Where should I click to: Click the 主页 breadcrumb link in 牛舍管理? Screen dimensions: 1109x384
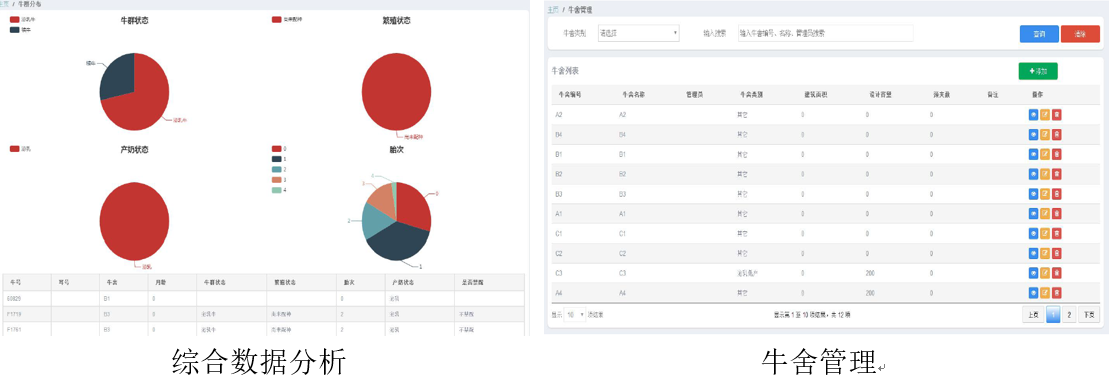(x=552, y=10)
